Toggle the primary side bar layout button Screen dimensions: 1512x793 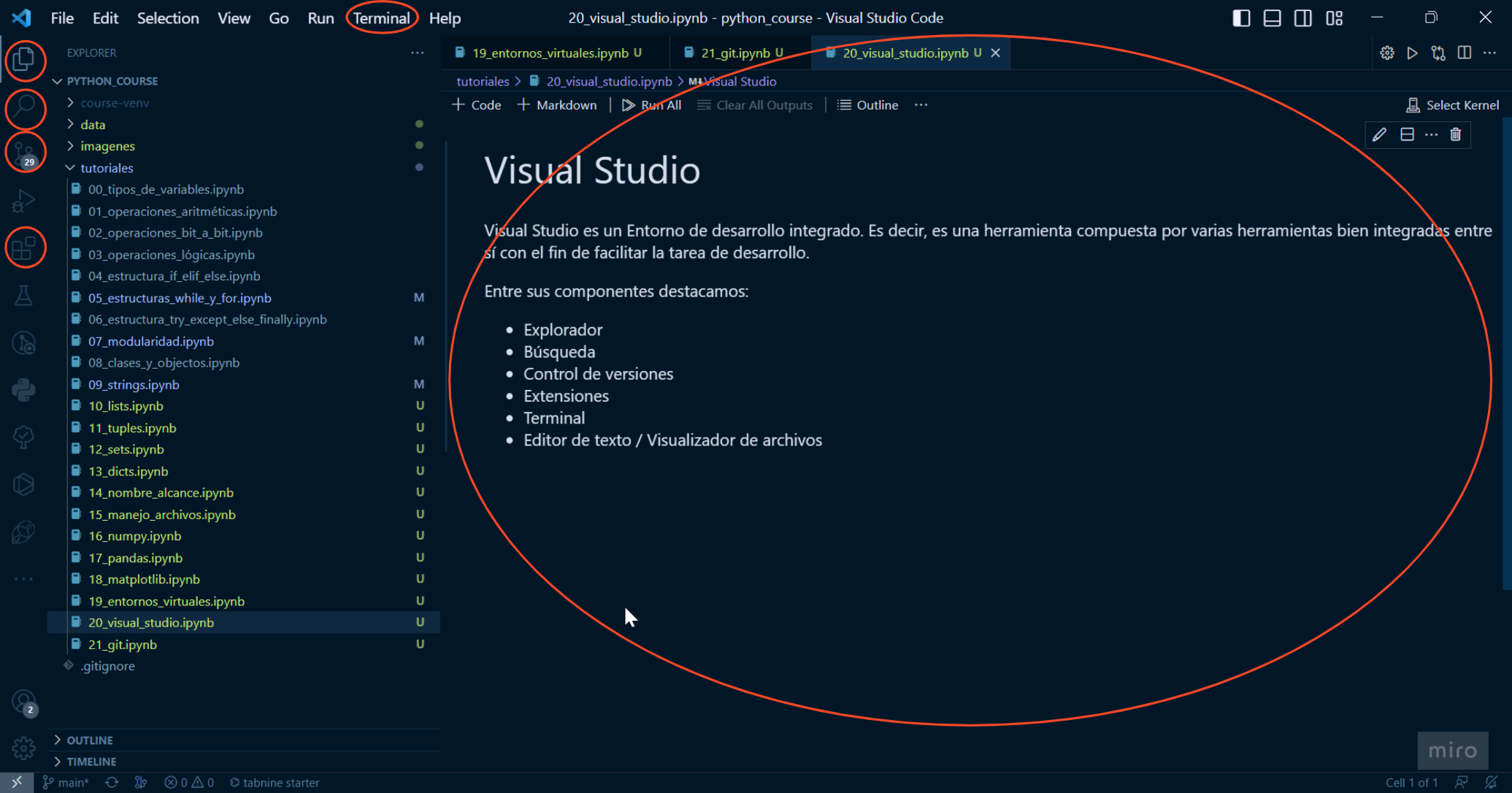[x=1241, y=18]
